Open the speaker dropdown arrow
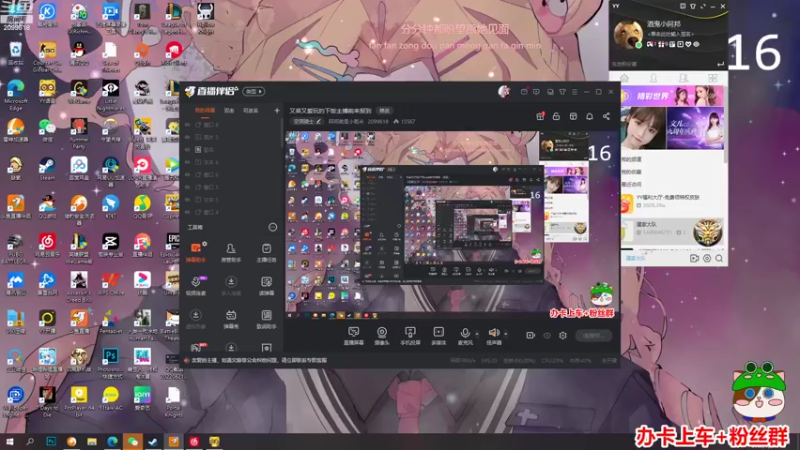 (506, 334)
